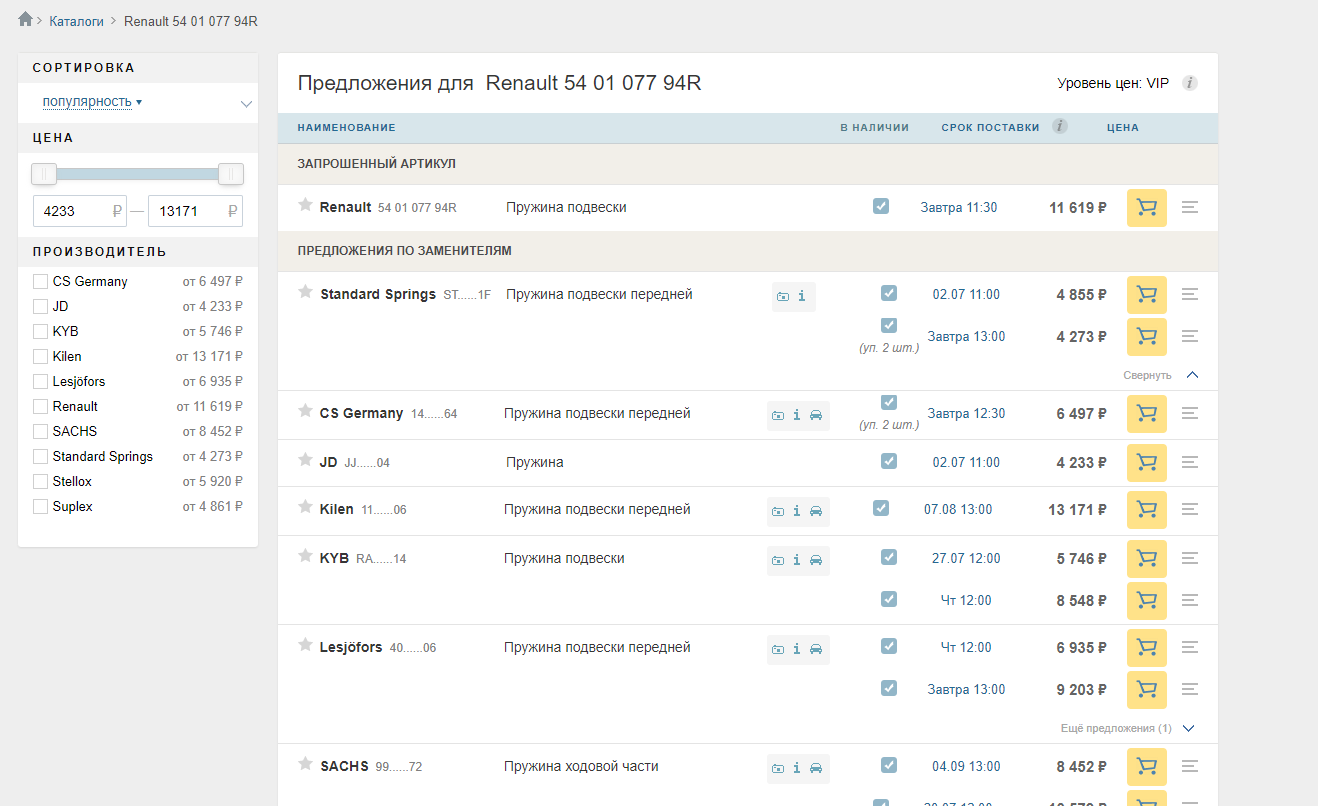
Task: Add JD 4 233 ₽ offer to cart
Action: [x=1147, y=463]
